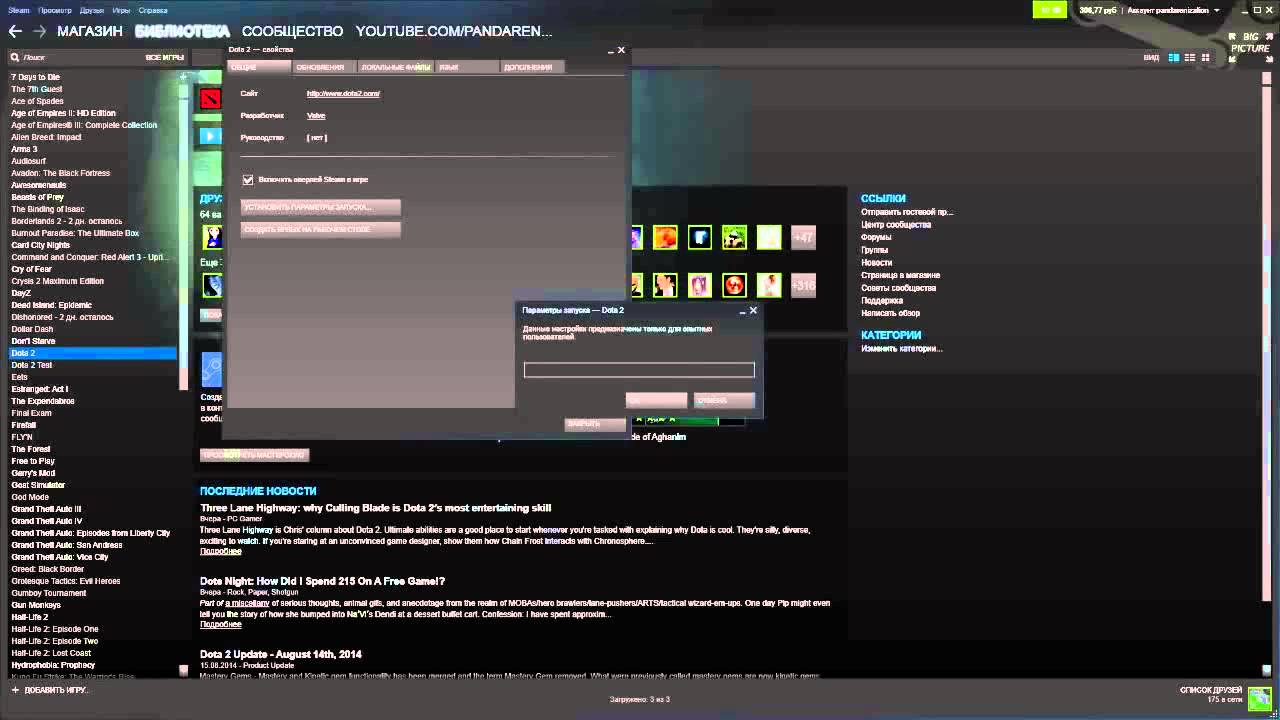The width and height of the screenshot is (1280, 720).
Task: Enable Steam overlay in game checkbox
Action: [x=248, y=180]
